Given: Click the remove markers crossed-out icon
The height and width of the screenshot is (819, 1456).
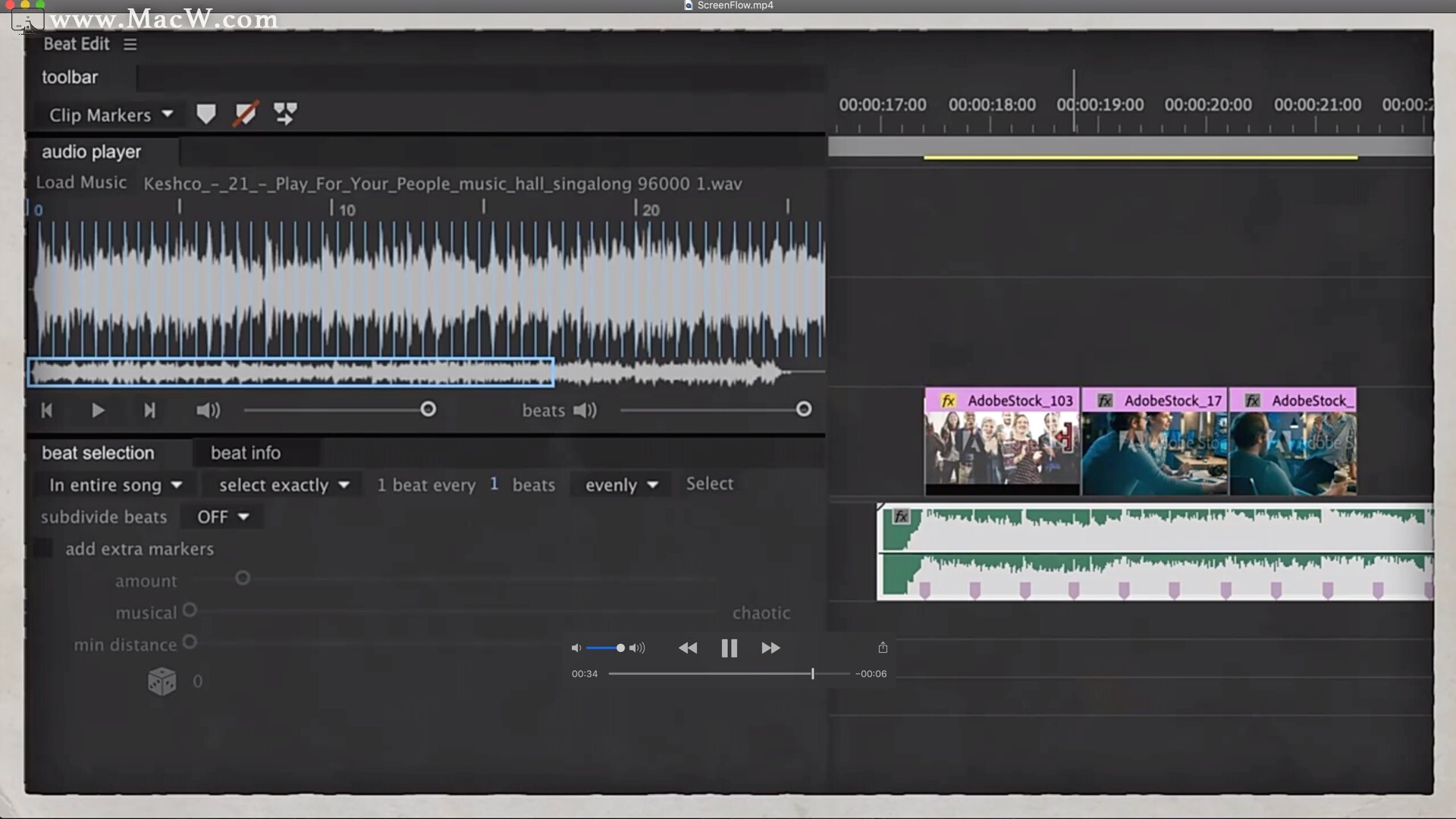Looking at the screenshot, I should click(245, 114).
